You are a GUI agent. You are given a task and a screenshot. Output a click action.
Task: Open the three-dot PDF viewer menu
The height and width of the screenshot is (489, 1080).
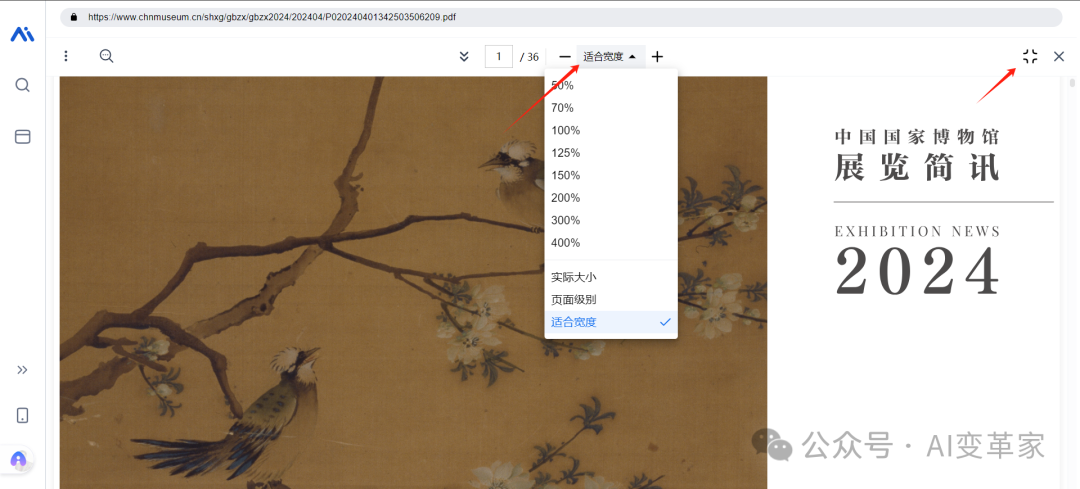click(66, 56)
